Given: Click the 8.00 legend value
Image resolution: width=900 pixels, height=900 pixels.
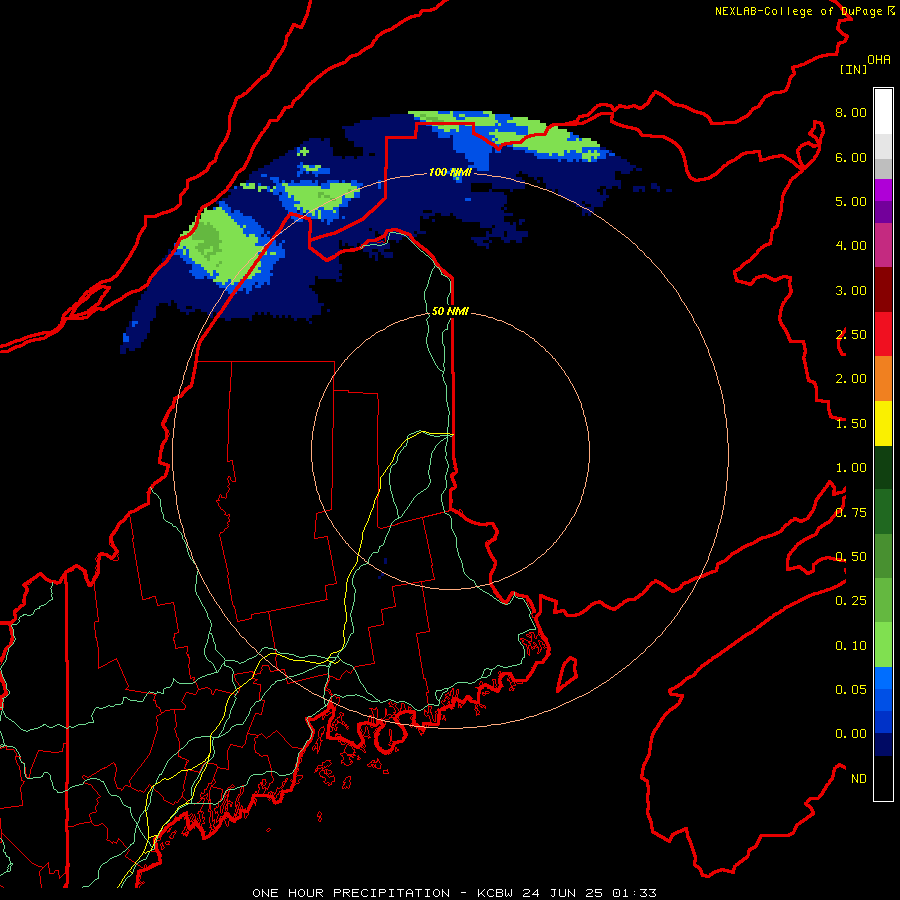Looking at the screenshot, I should [851, 112].
